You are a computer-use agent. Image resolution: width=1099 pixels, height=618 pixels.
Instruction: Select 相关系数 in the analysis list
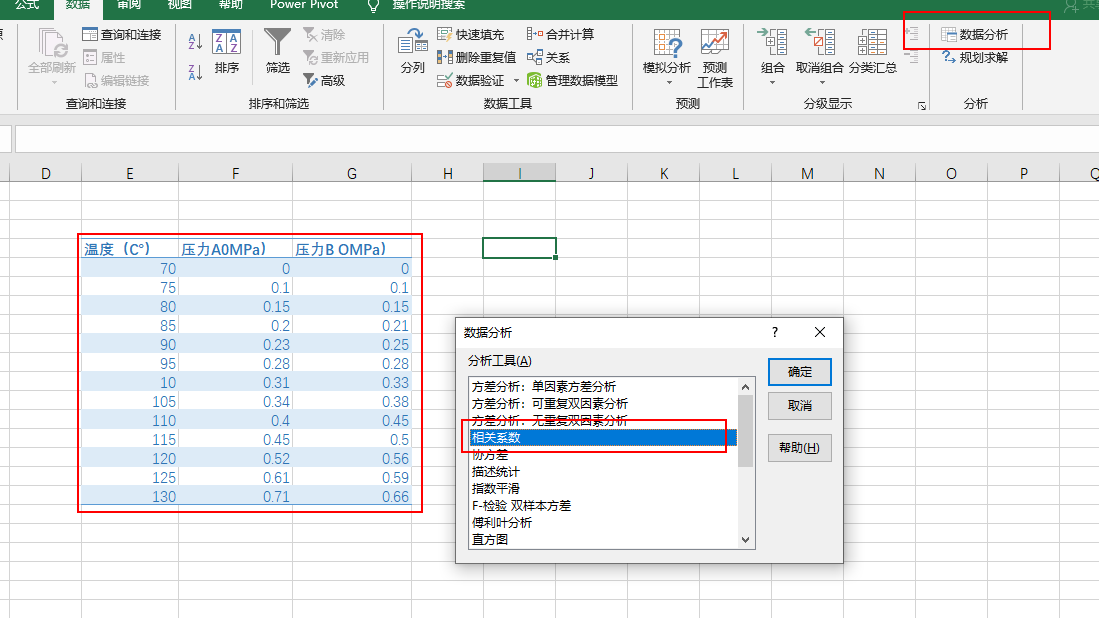point(603,437)
